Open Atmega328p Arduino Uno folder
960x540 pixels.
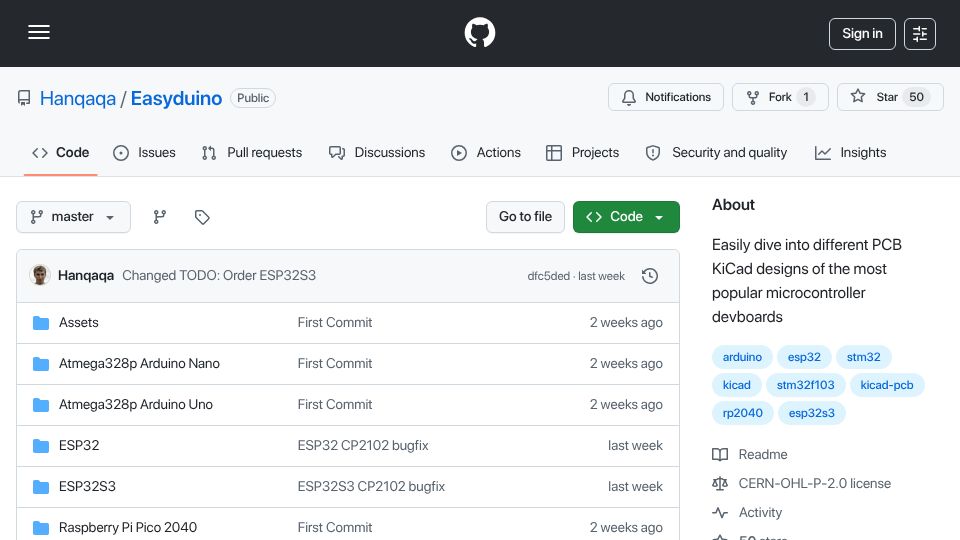click(x=136, y=405)
